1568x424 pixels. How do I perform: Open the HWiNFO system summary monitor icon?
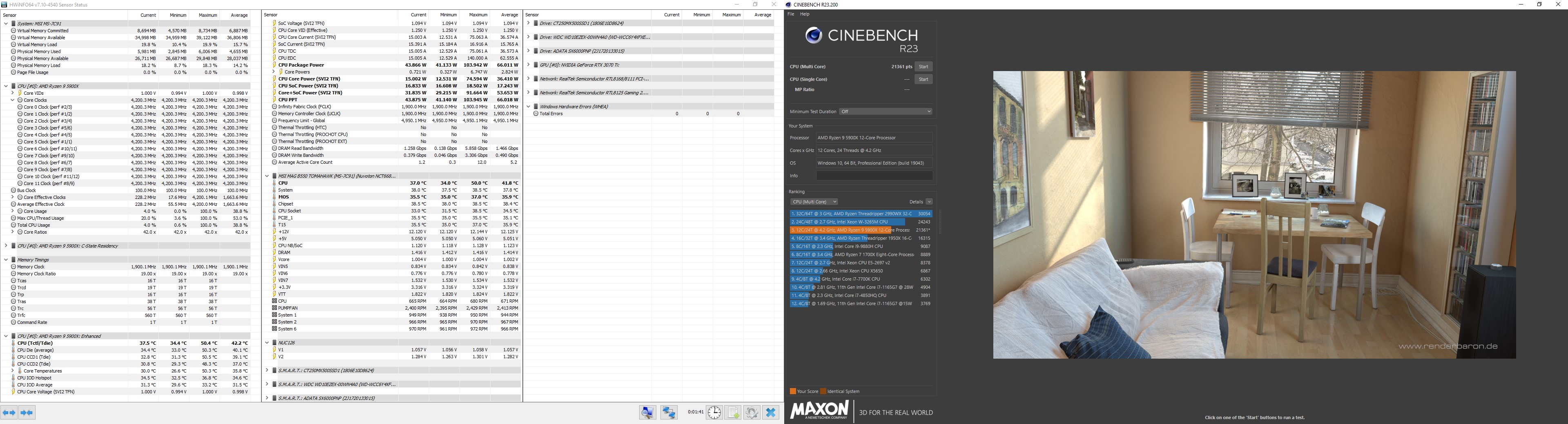click(x=648, y=413)
